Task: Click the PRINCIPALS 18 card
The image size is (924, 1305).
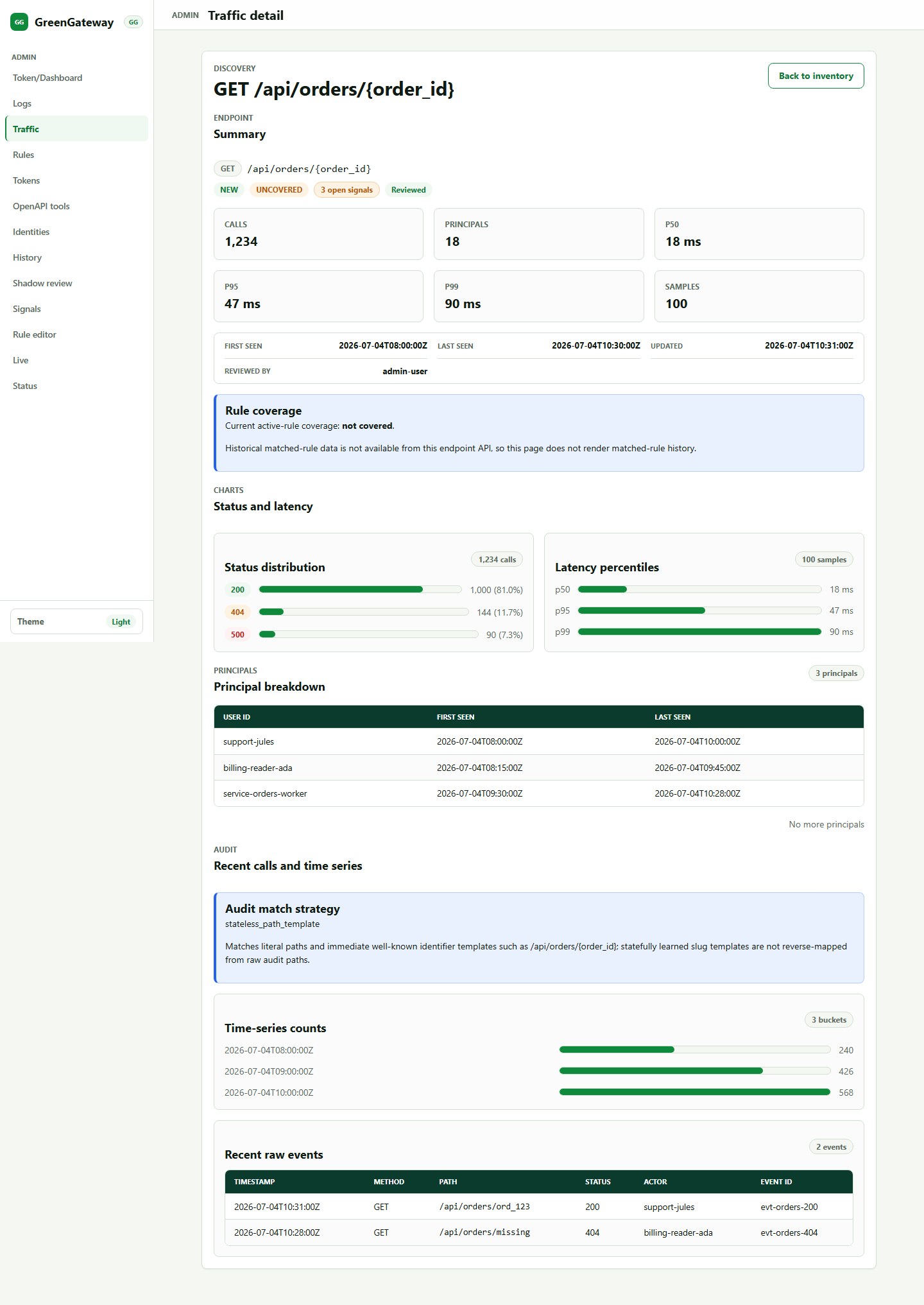Action: pos(538,234)
